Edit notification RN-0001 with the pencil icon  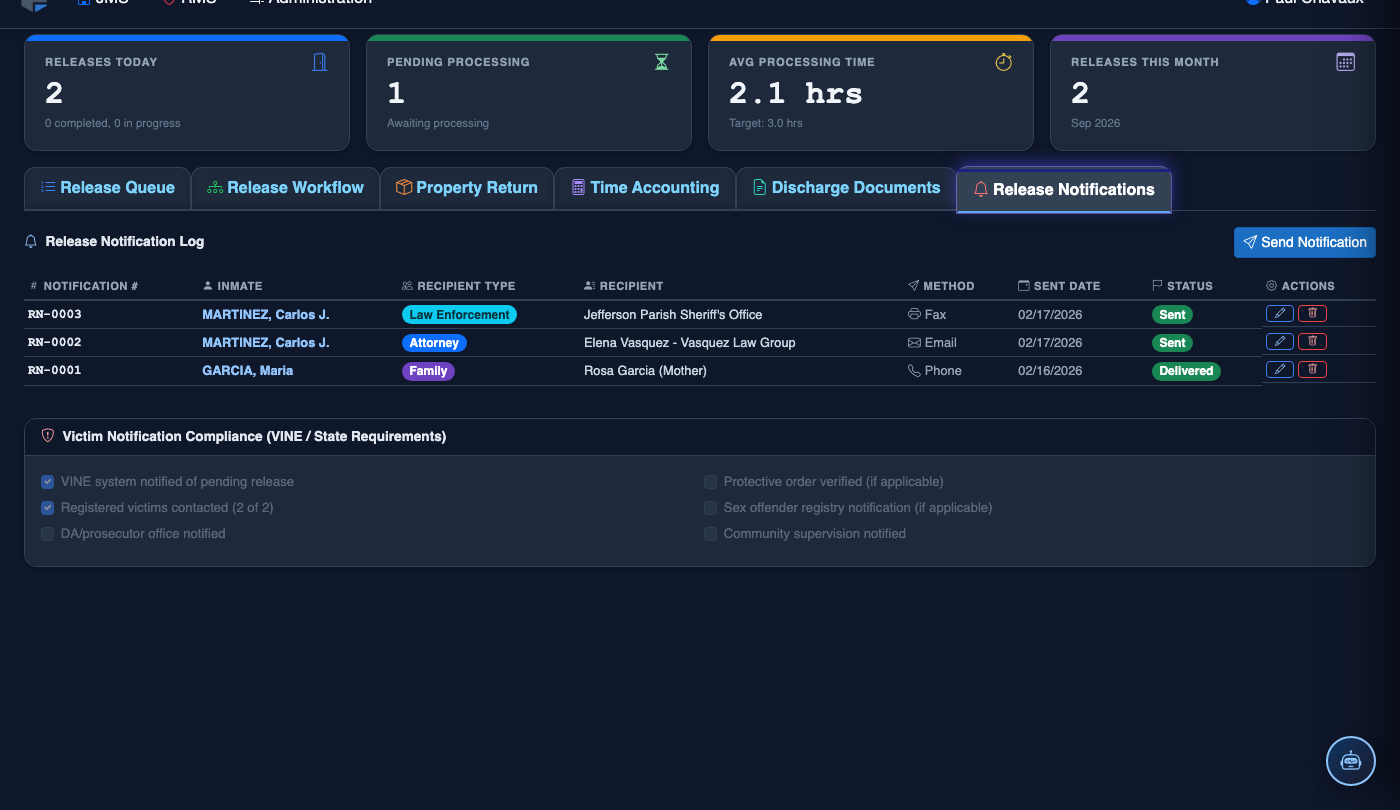click(1280, 369)
